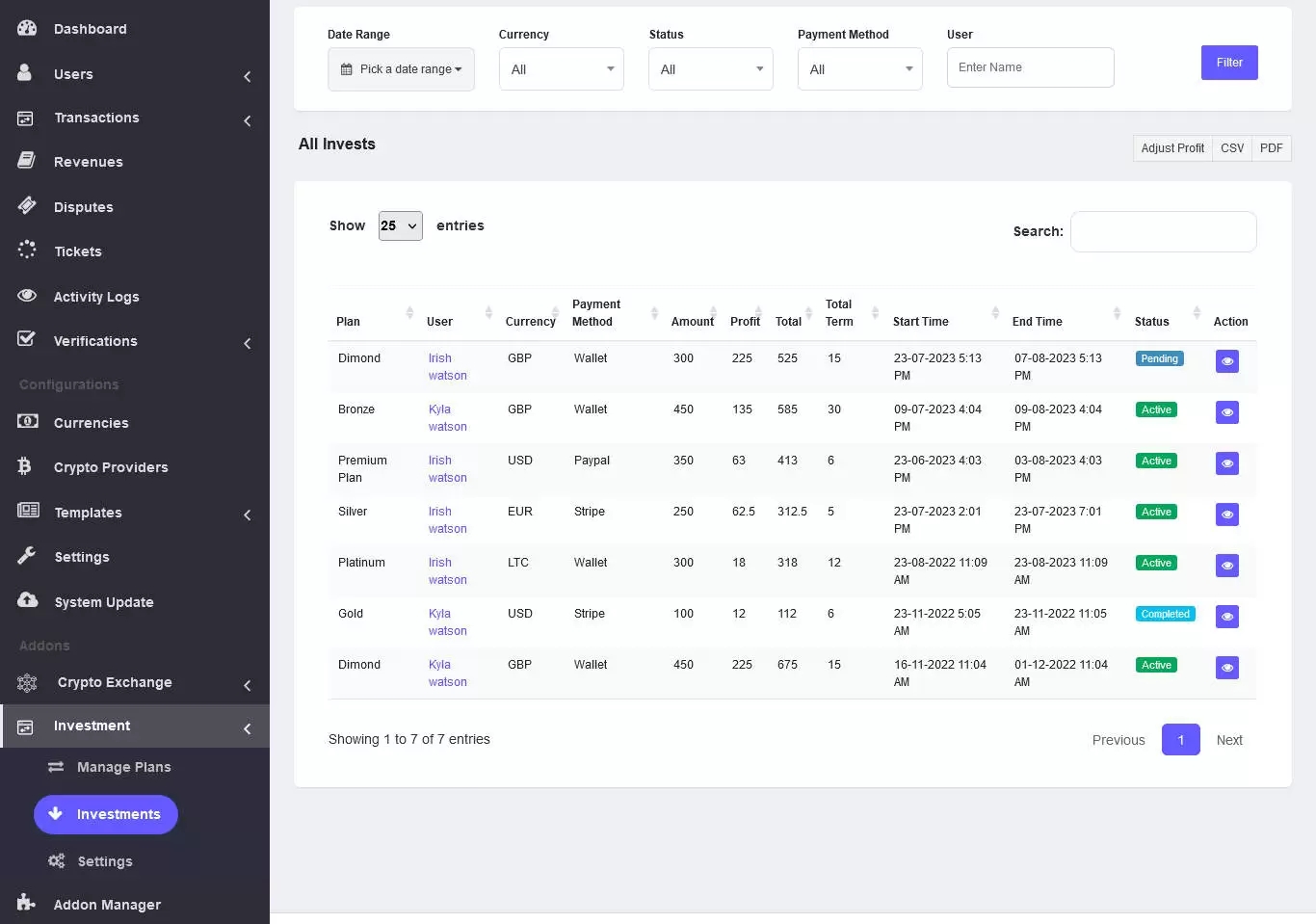The height and width of the screenshot is (924, 1316).
Task: View the Bronze plan investment details
Action: pos(1226,412)
